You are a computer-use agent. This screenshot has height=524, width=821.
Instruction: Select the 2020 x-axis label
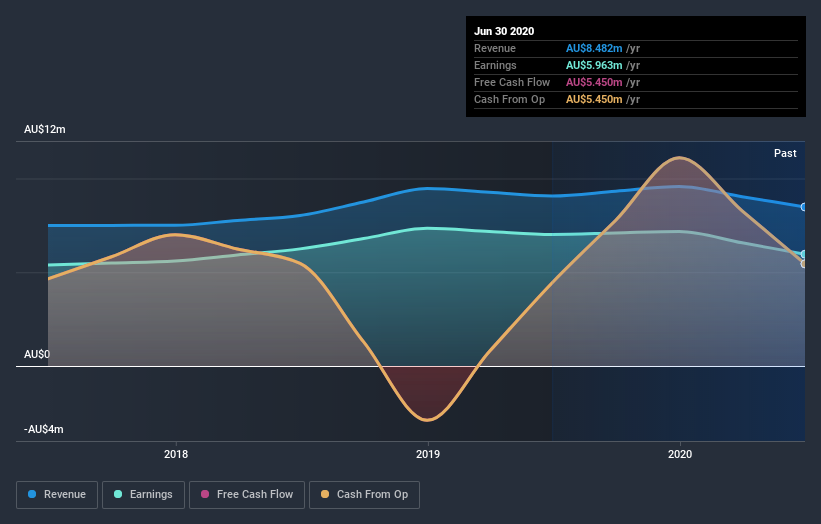coord(680,454)
